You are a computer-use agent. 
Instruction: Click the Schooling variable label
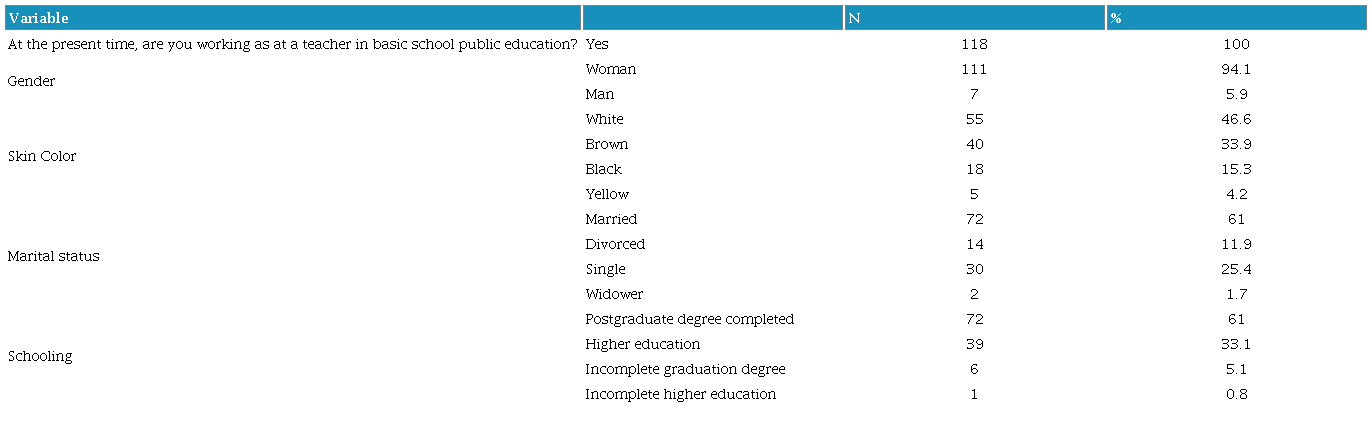tap(40, 357)
